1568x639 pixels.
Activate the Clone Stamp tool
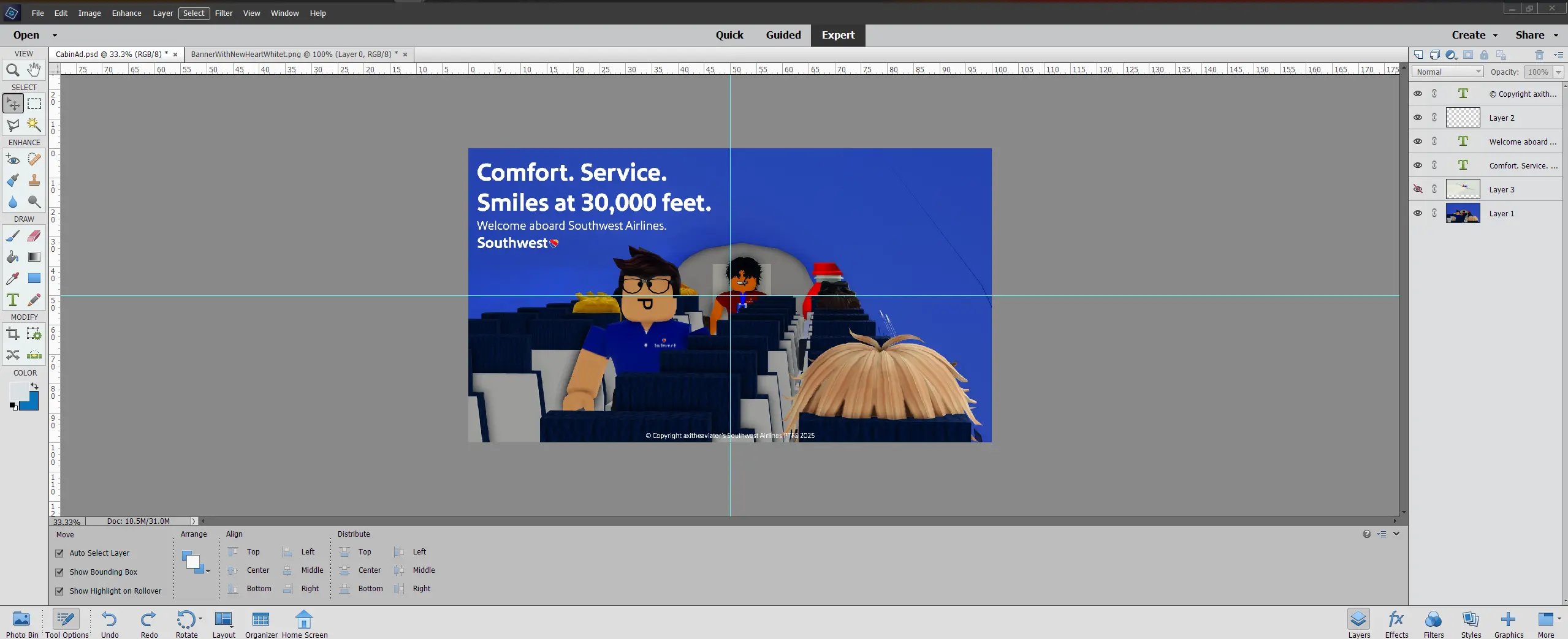click(34, 180)
